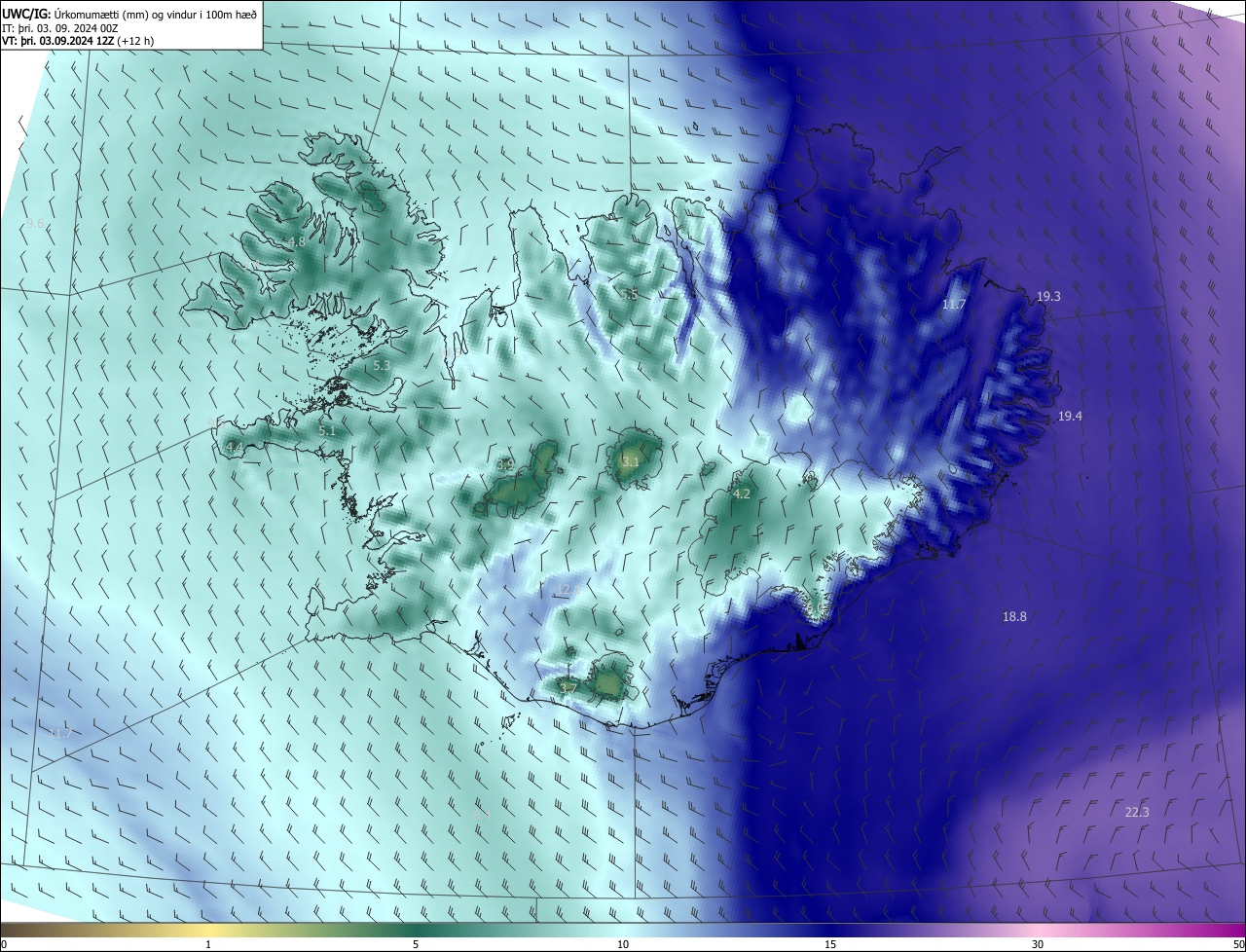Click the 4.4 value label on the map
This screenshot has width=1246, height=952.
click(x=234, y=448)
